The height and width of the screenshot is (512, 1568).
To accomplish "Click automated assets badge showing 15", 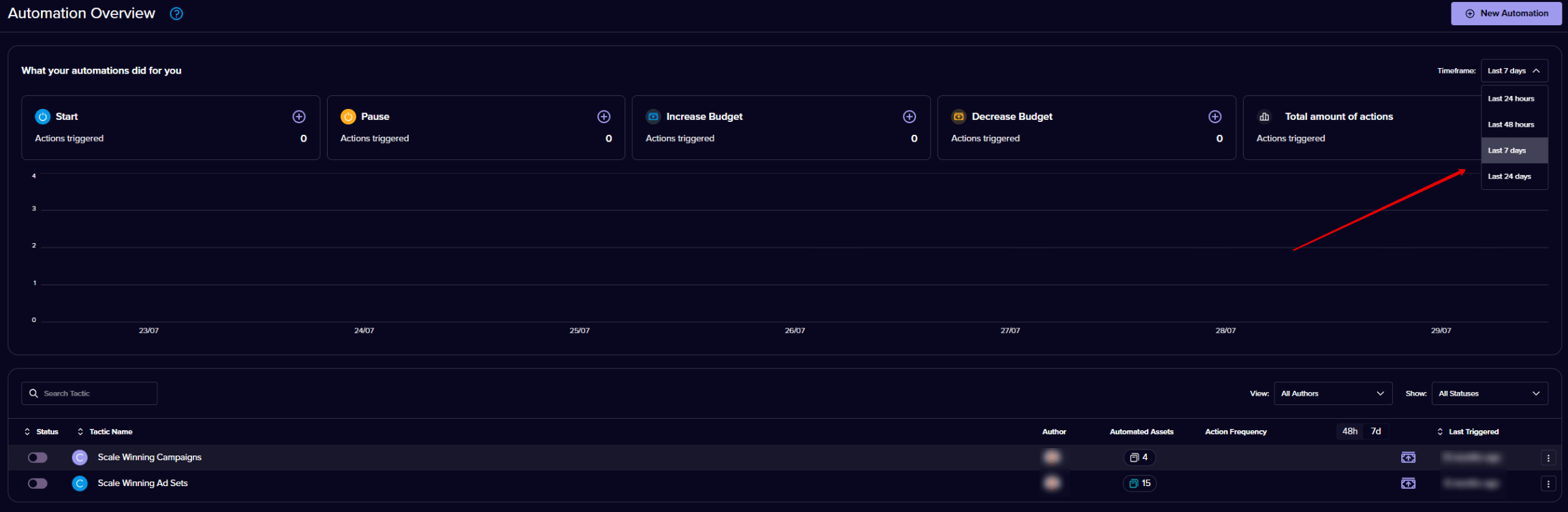I will point(1140,483).
